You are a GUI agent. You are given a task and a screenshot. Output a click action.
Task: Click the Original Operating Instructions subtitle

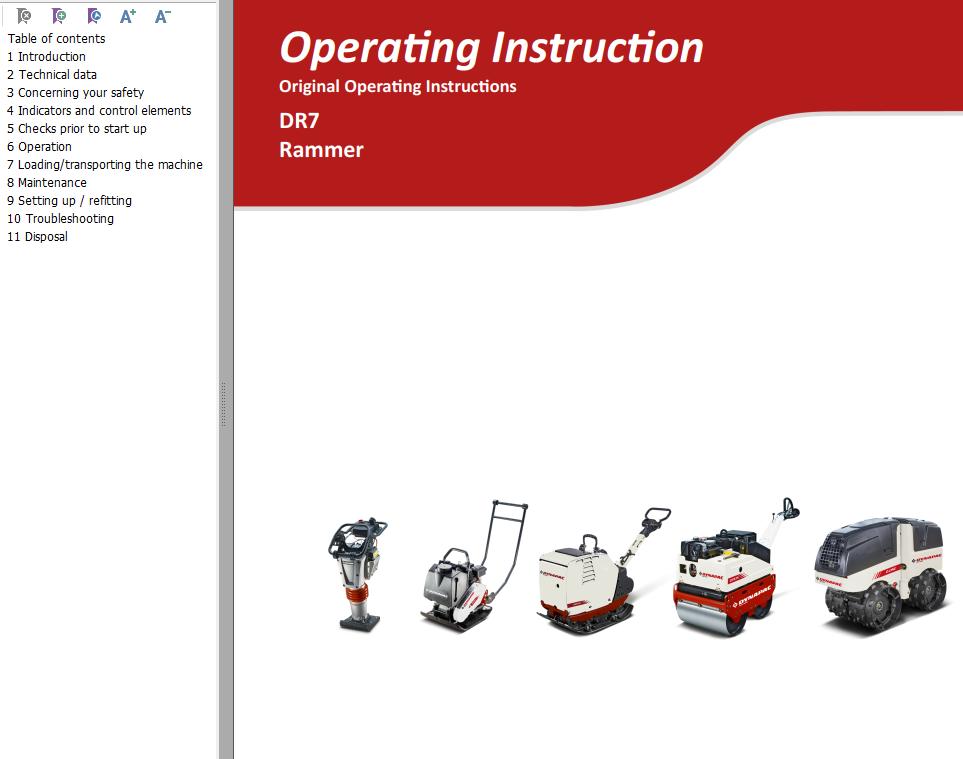click(x=397, y=87)
